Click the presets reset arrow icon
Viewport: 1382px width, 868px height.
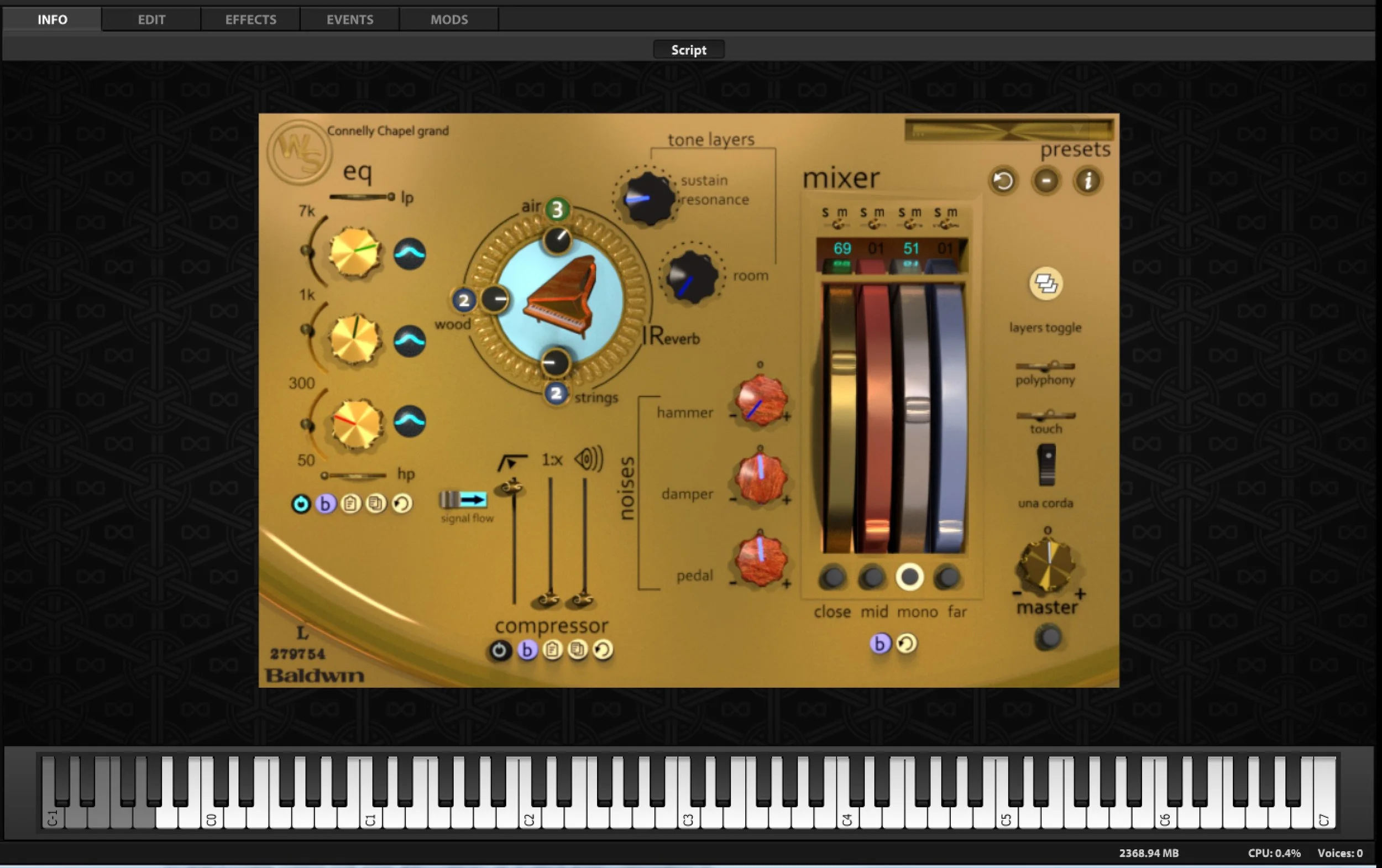click(1003, 181)
